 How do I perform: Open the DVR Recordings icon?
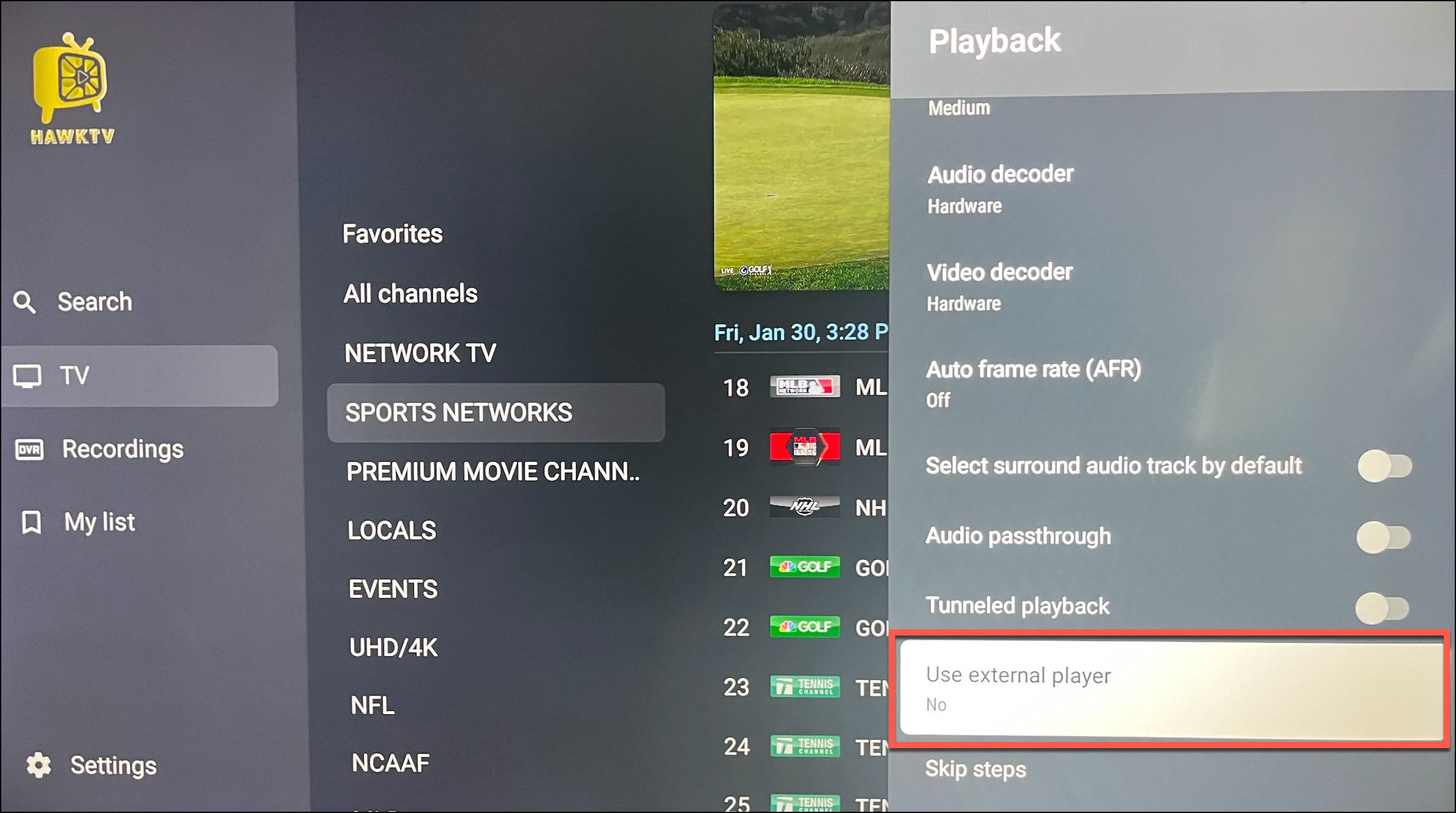click(29, 450)
